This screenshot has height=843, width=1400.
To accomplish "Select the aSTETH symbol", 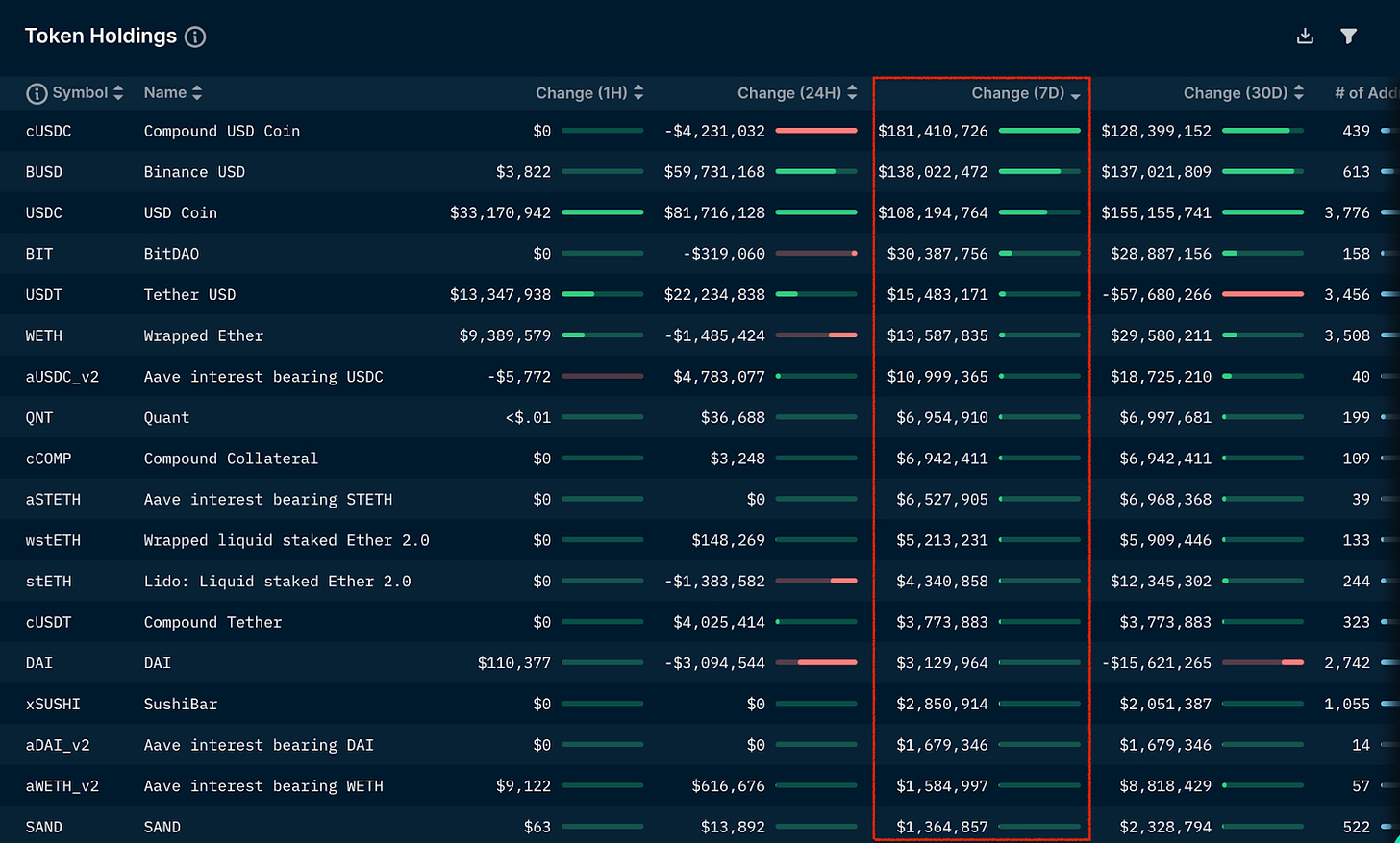I will [54, 500].
